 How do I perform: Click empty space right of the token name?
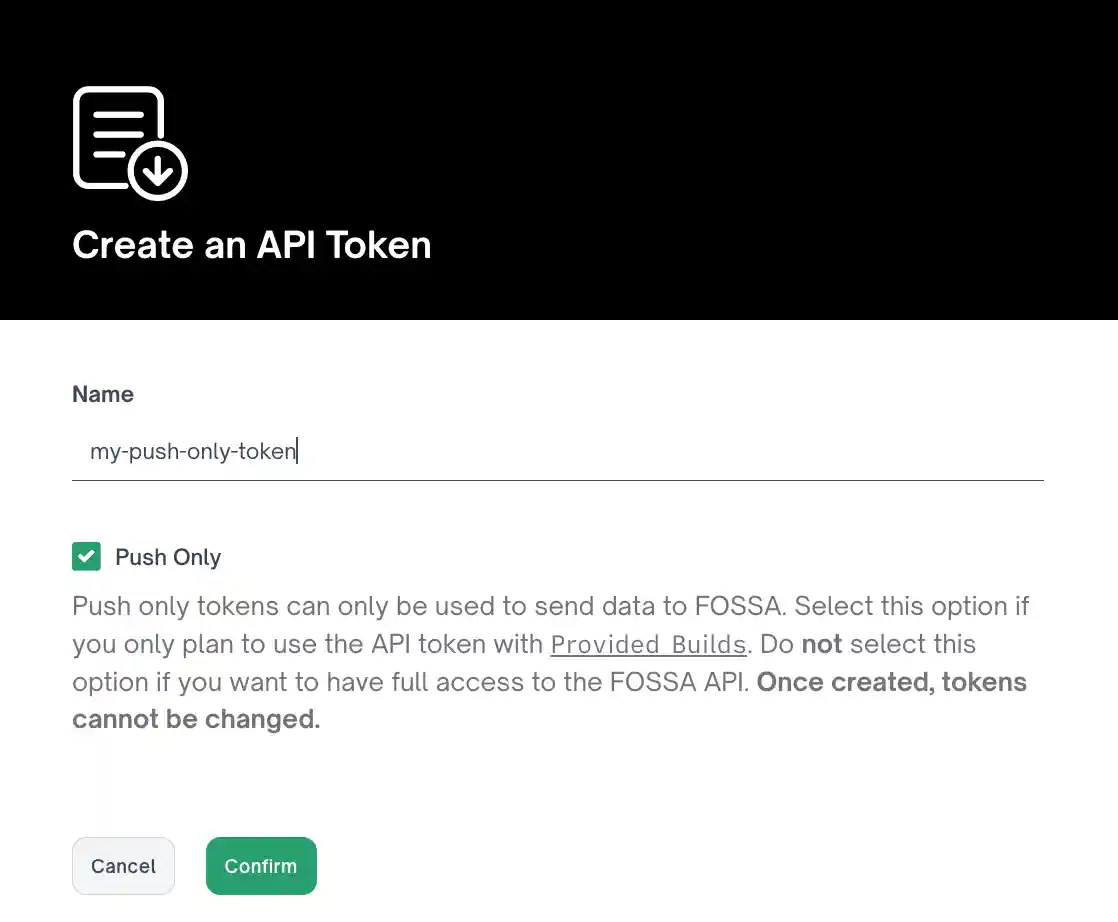click(670, 452)
